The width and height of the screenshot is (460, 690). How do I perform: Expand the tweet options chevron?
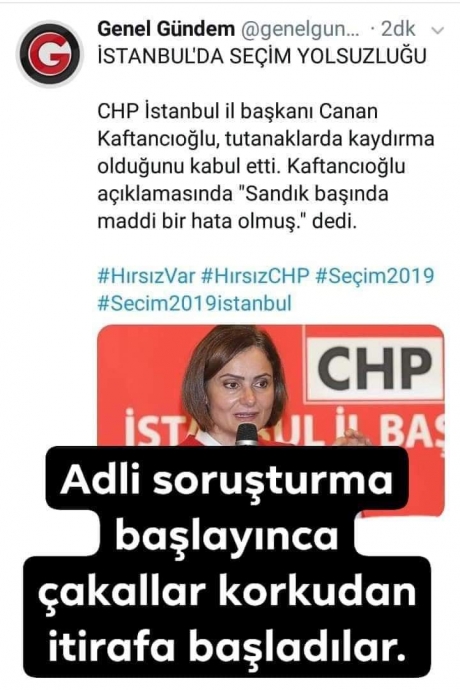click(438, 31)
